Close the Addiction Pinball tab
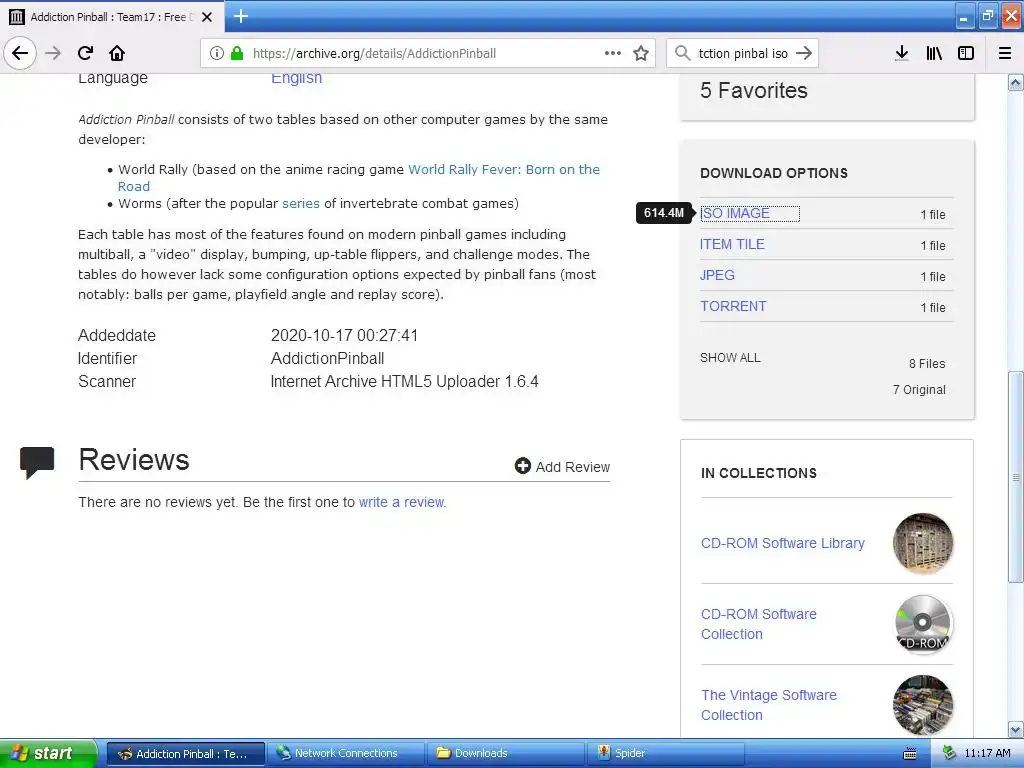Viewport: 1024px width, 768px height. [207, 17]
